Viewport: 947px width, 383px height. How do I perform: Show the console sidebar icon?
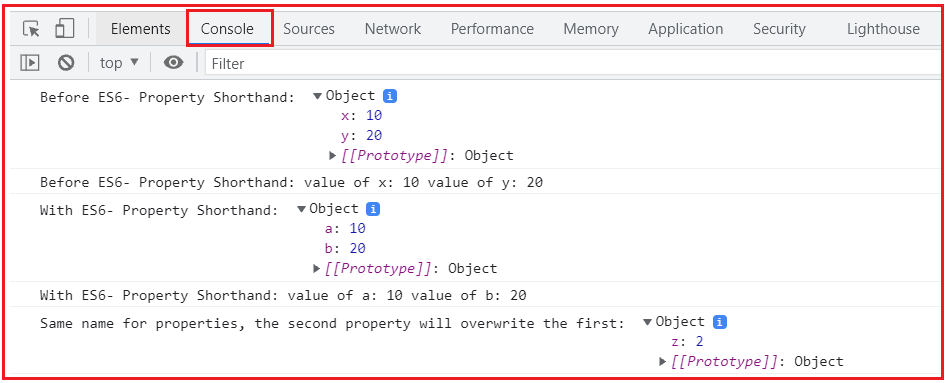(30, 63)
